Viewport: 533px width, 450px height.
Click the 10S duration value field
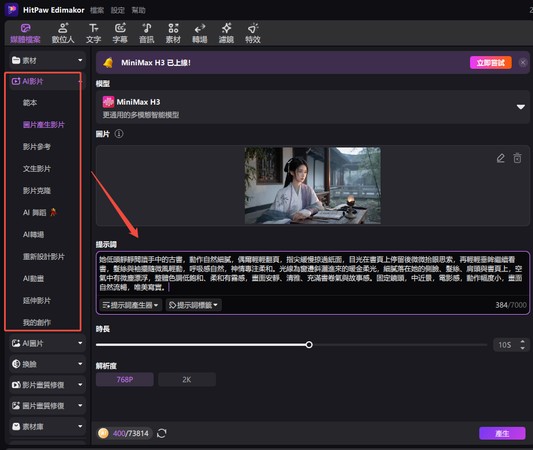[505, 345]
